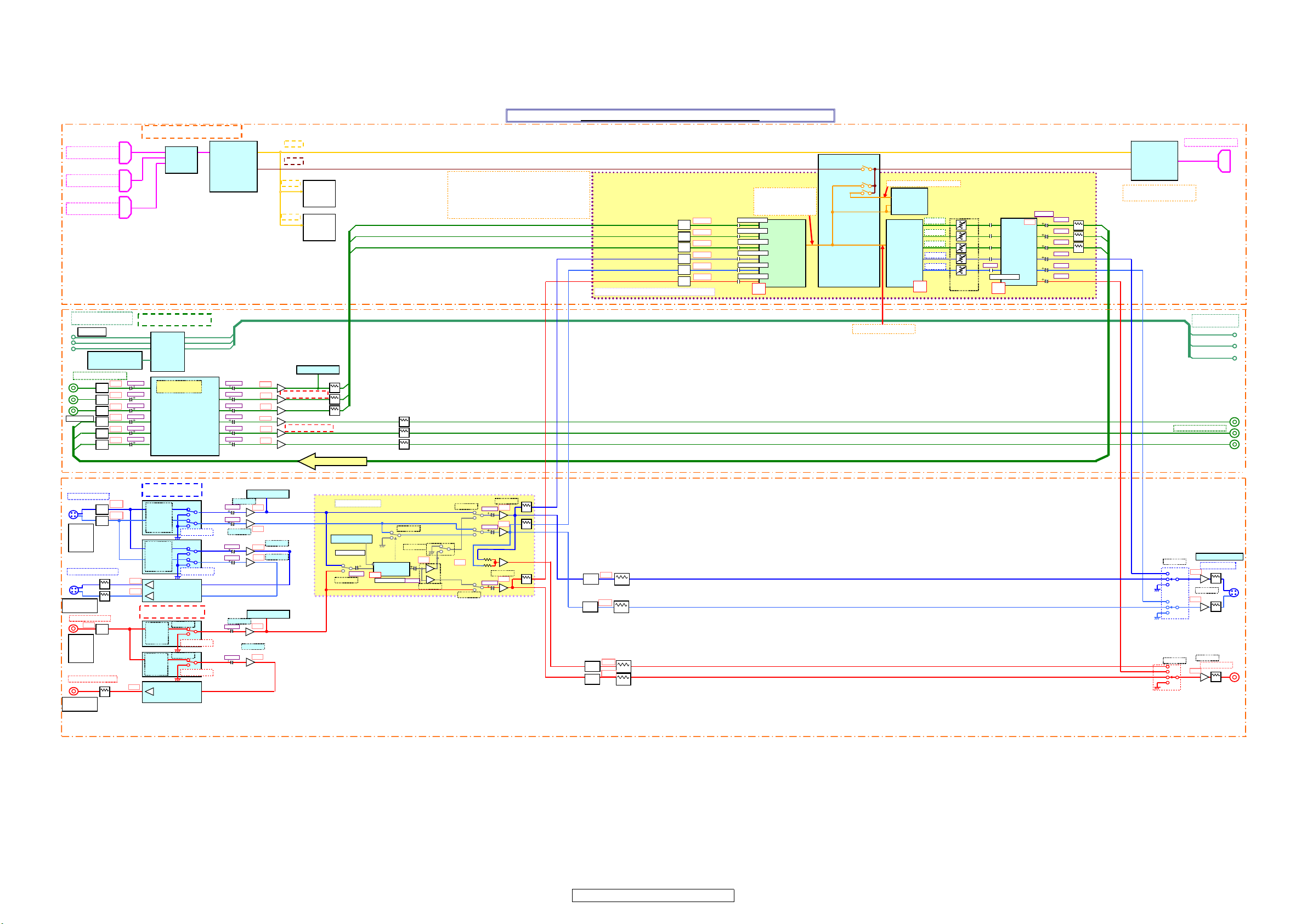The height and width of the screenshot is (924, 1307).
Task: Select the magenta connector symbol at far right
Action: [1224, 161]
